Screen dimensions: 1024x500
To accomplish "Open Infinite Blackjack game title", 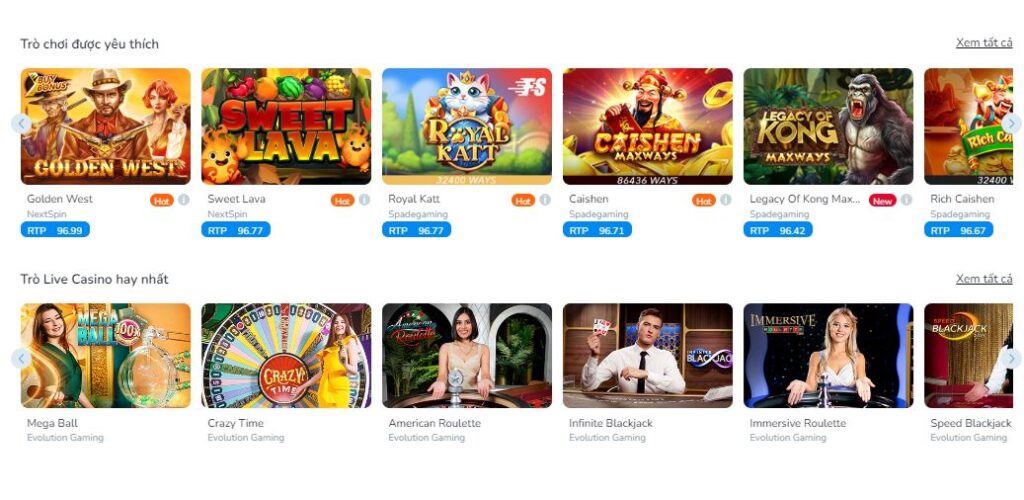I will pos(611,423).
